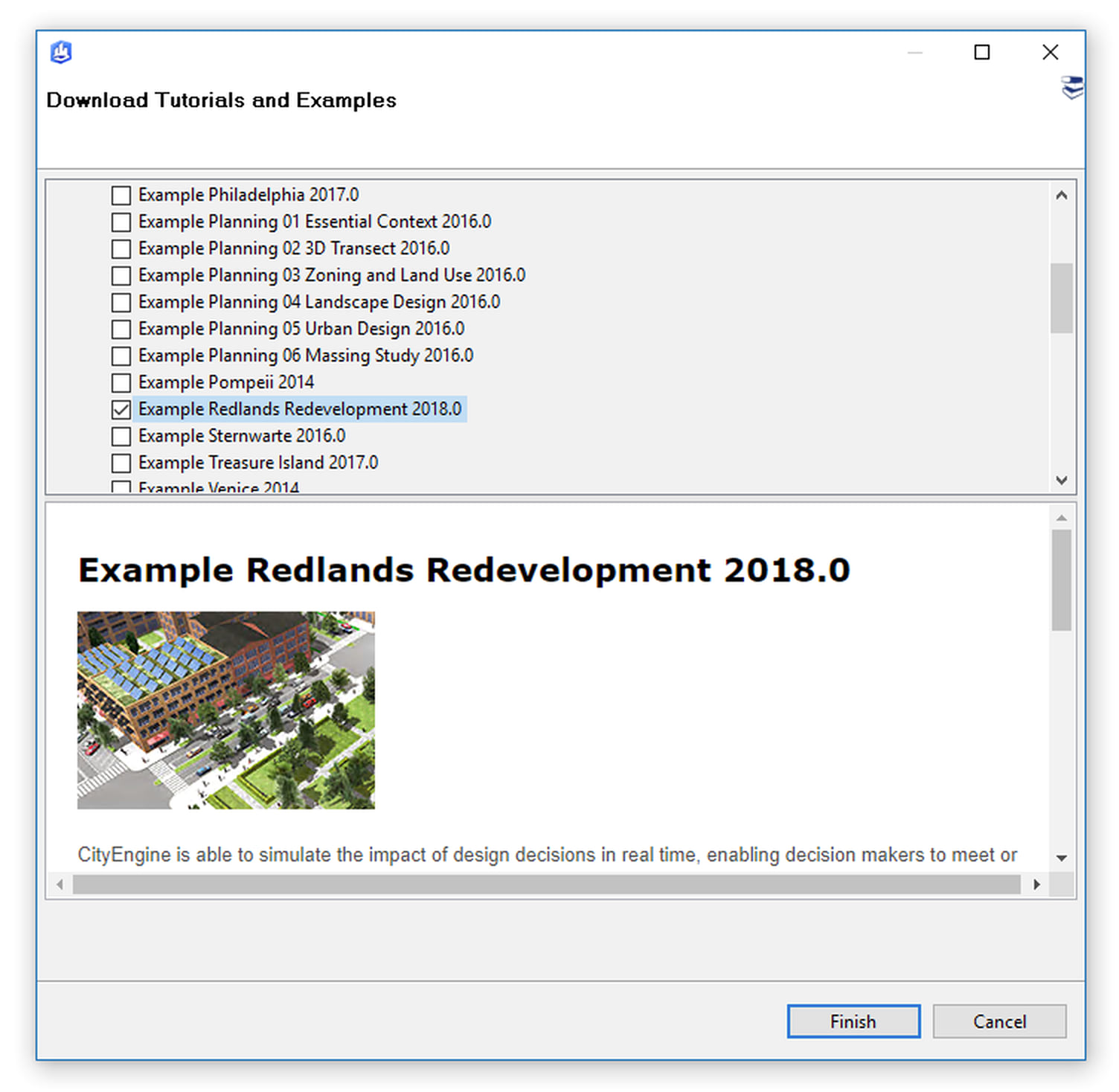The height and width of the screenshot is (1092, 1119).
Task: Tick the Example Sternwarte 2016.0 checkbox
Action: click(121, 436)
